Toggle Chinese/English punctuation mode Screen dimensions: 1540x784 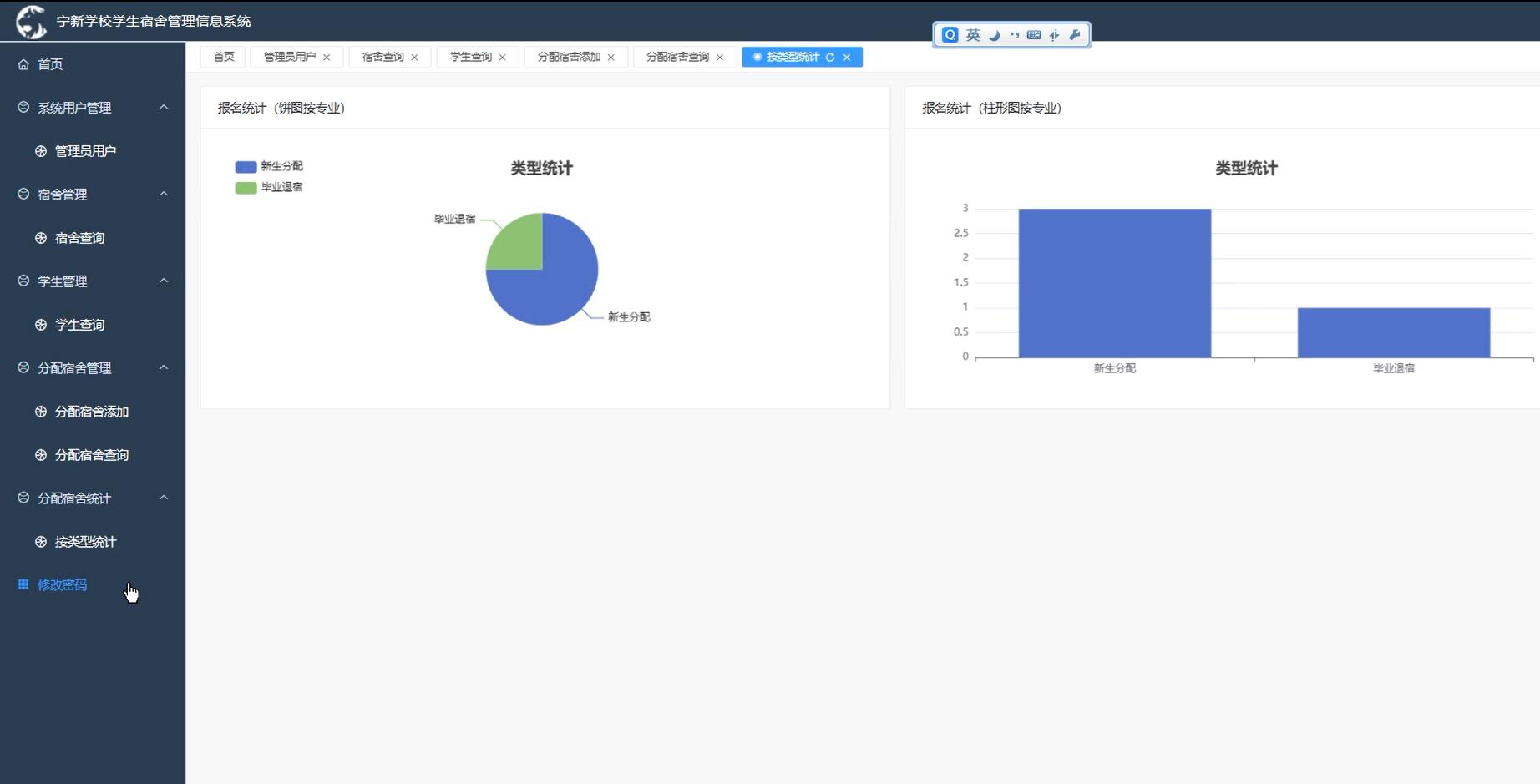(x=1014, y=34)
